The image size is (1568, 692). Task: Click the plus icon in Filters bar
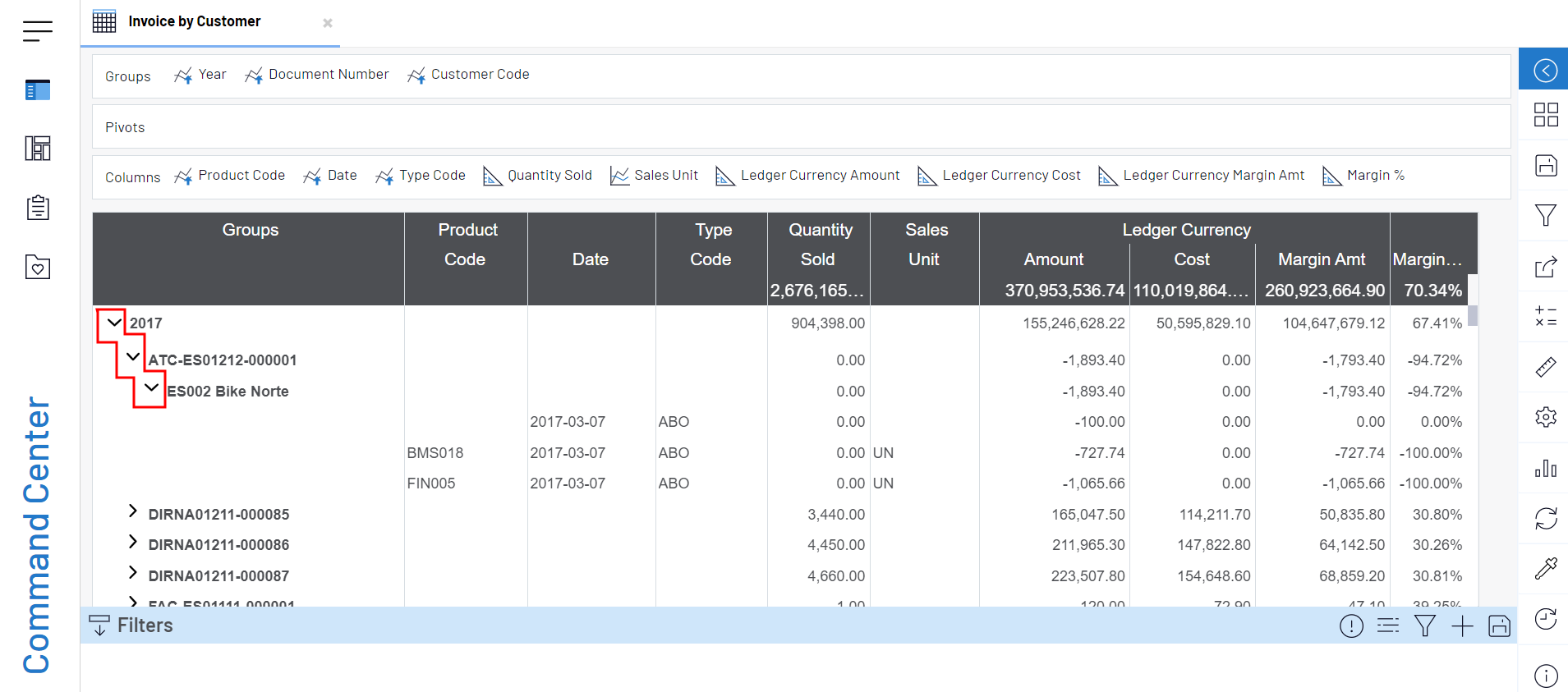1462,626
